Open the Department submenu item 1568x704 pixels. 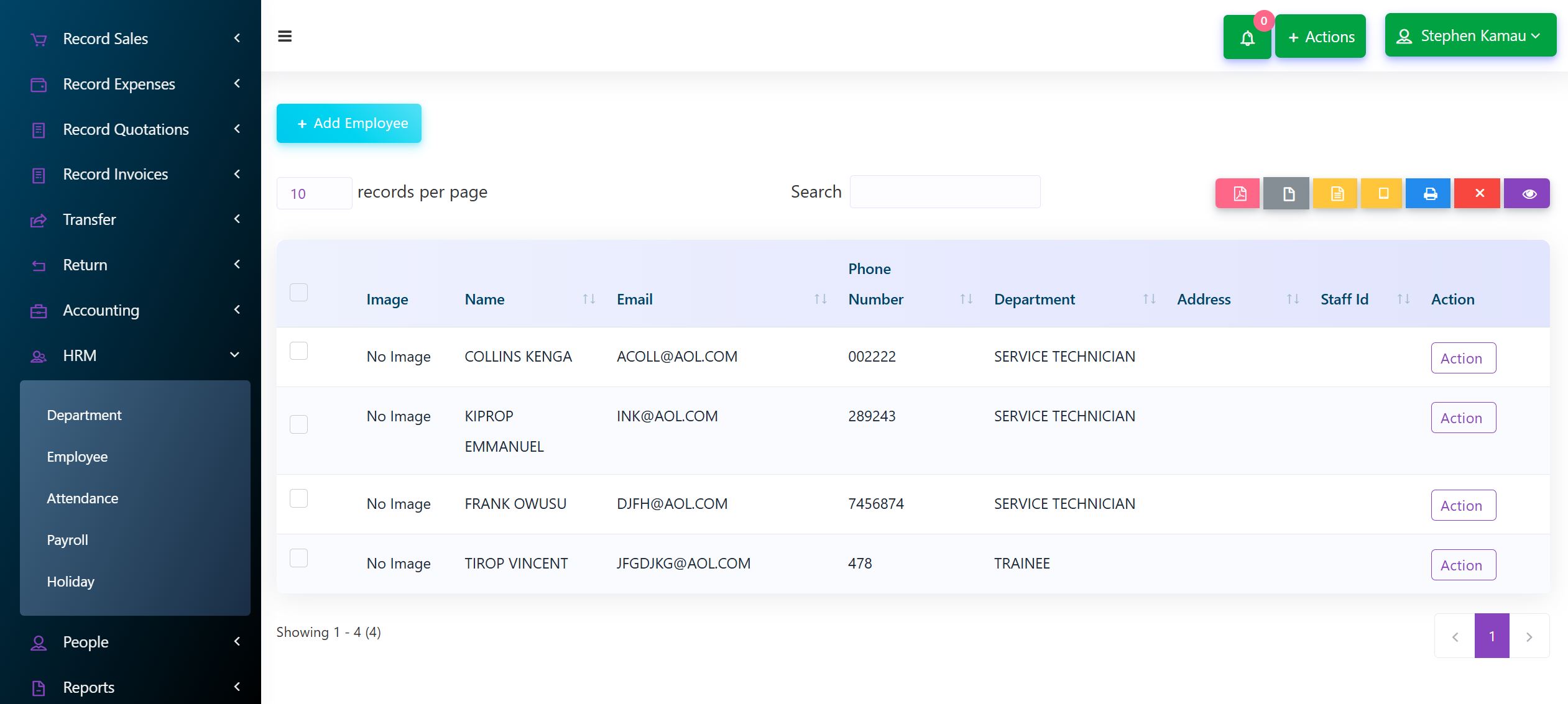point(84,415)
